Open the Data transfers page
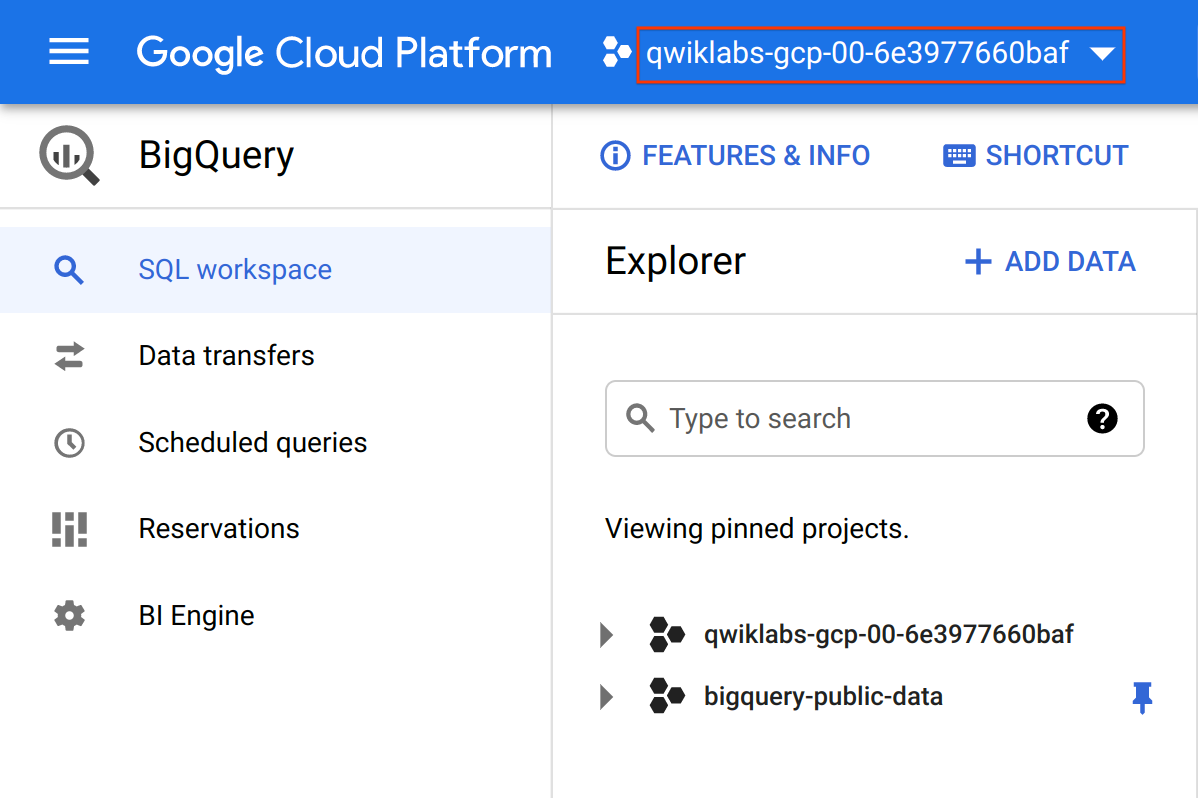 [x=226, y=356]
